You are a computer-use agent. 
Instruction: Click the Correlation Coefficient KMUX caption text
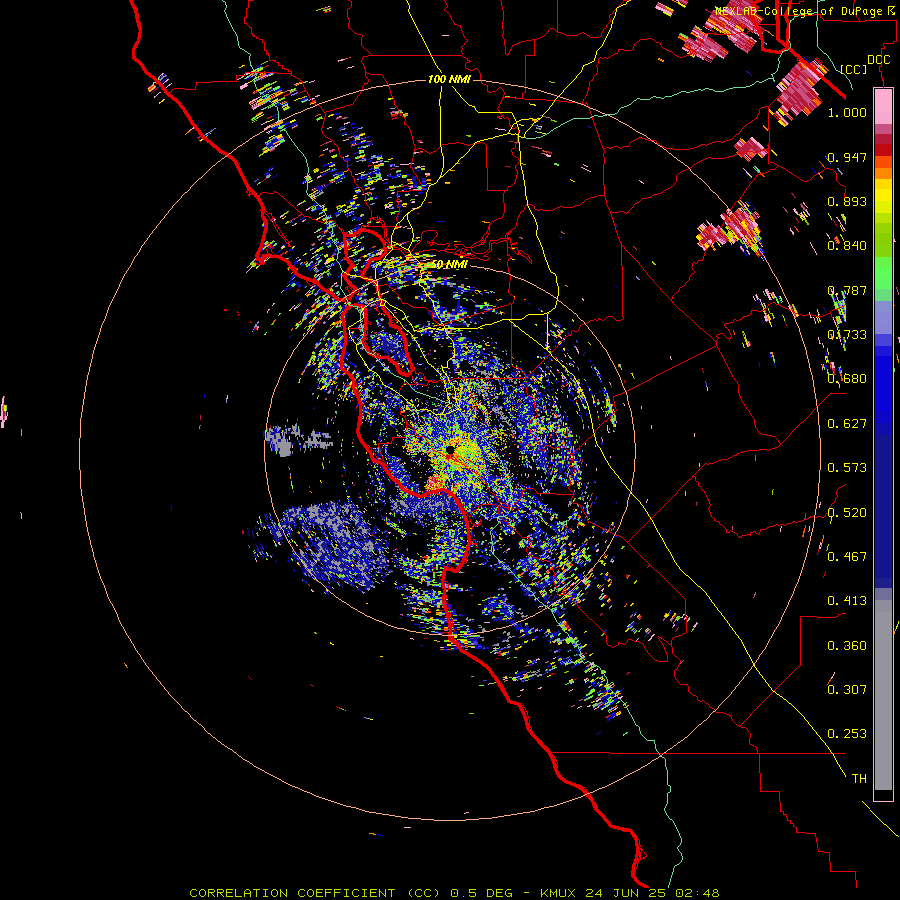[454, 893]
